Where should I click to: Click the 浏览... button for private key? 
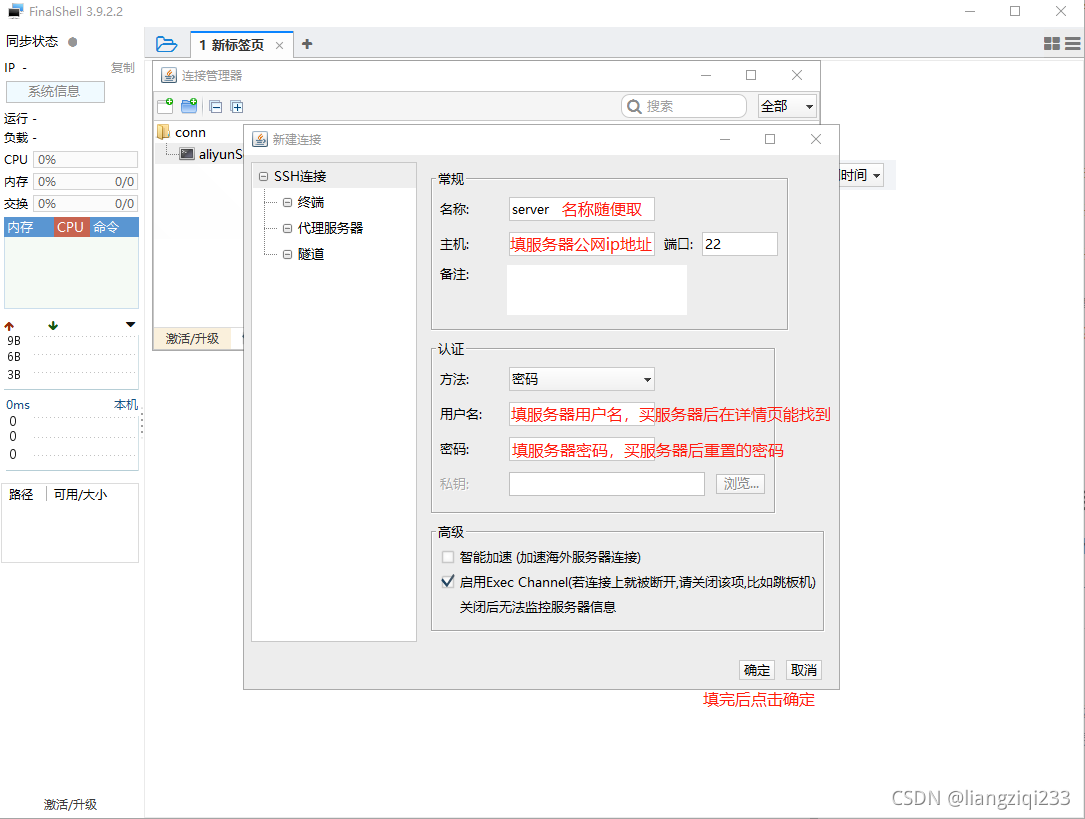pyautogui.click(x=740, y=484)
